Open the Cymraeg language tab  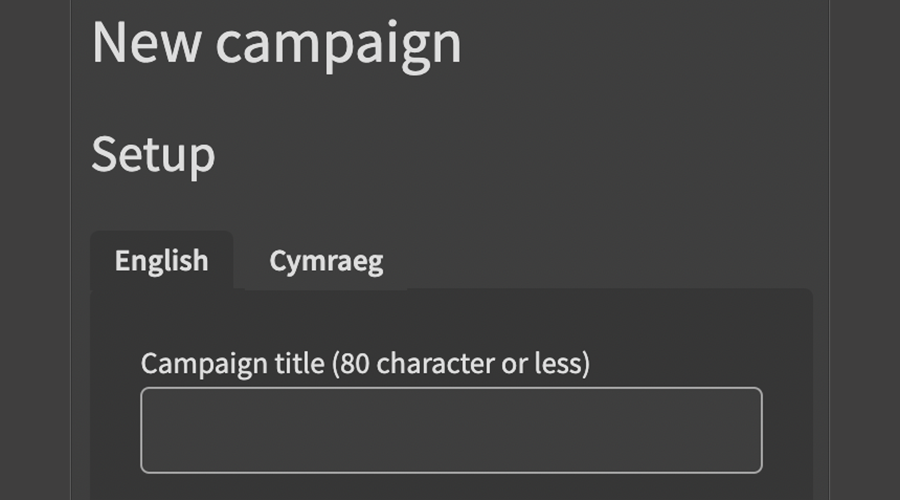[326, 262]
